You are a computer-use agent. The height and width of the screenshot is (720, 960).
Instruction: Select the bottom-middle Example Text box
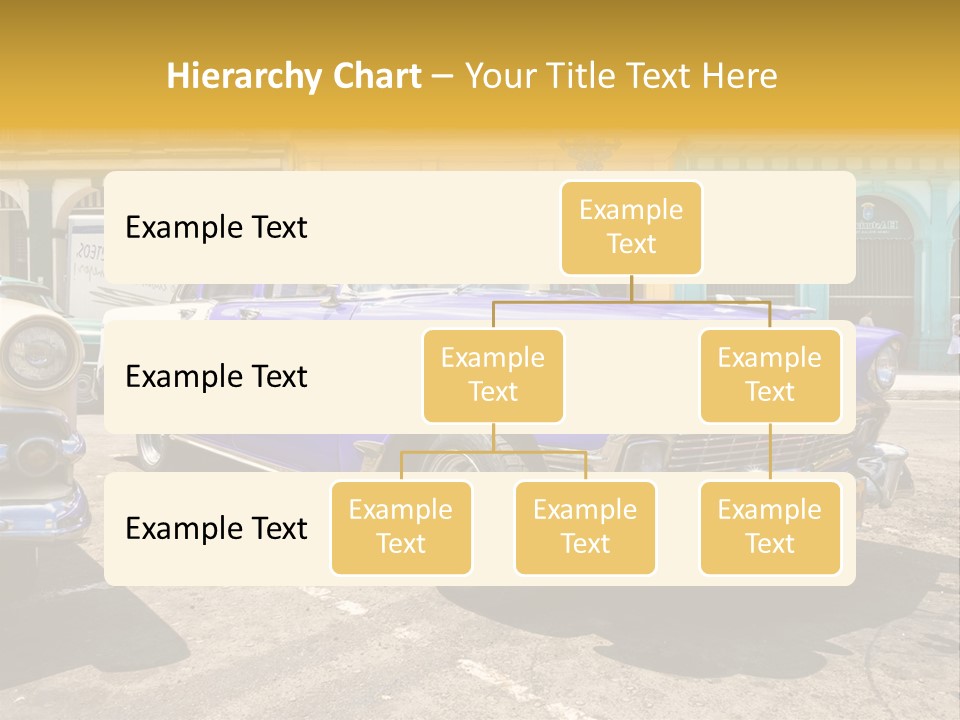tap(585, 527)
